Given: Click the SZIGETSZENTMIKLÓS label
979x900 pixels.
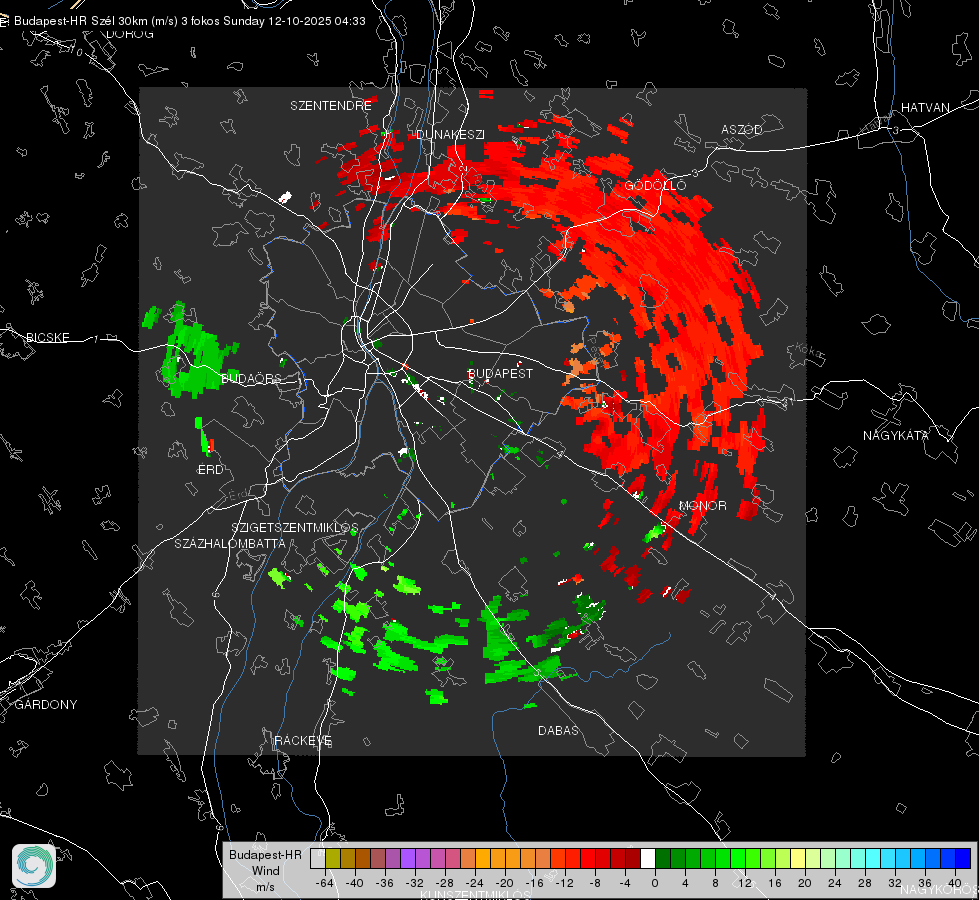Looking at the screenshot, I should (x=295, y=528).
